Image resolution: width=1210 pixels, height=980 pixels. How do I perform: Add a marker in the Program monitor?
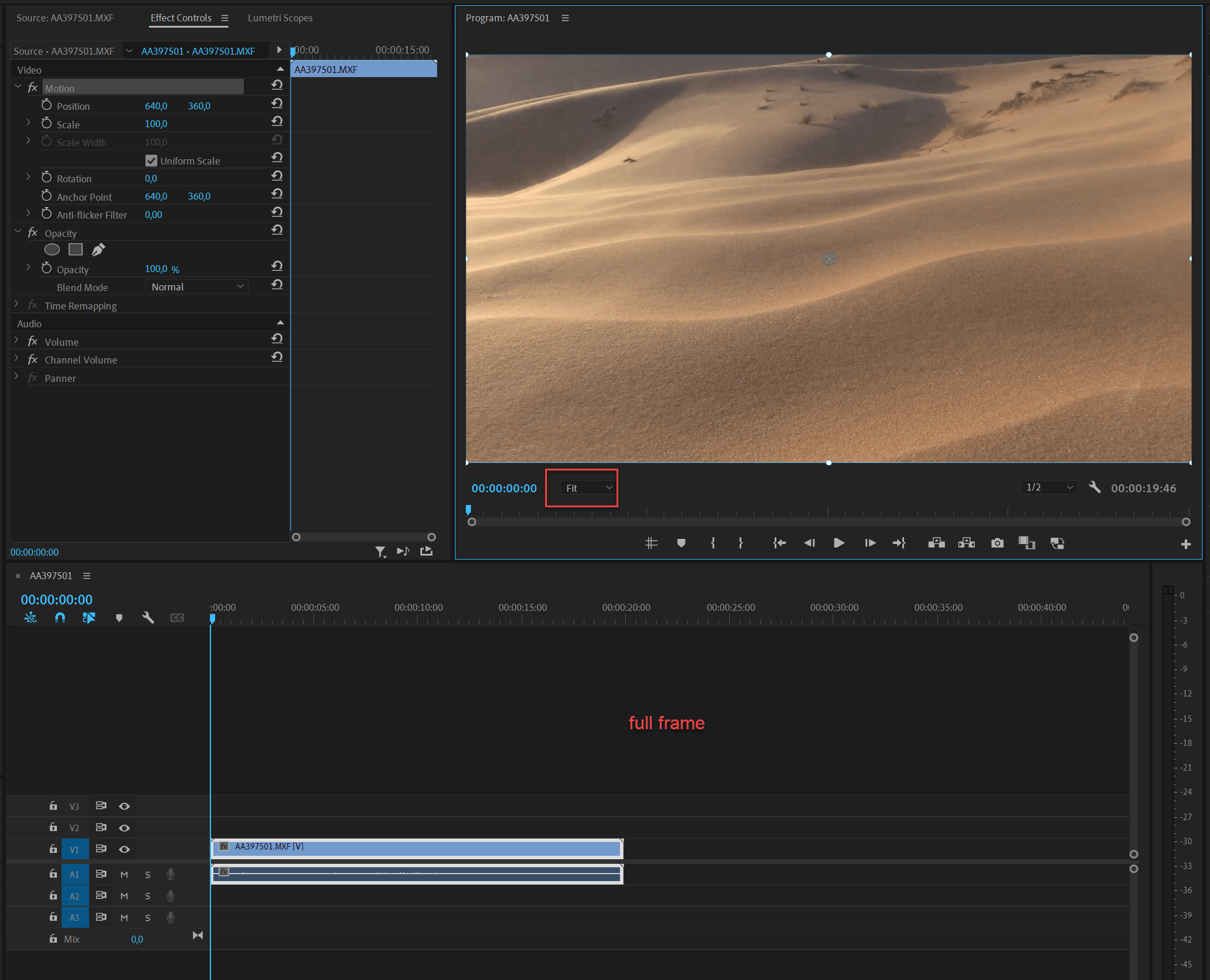681,543
